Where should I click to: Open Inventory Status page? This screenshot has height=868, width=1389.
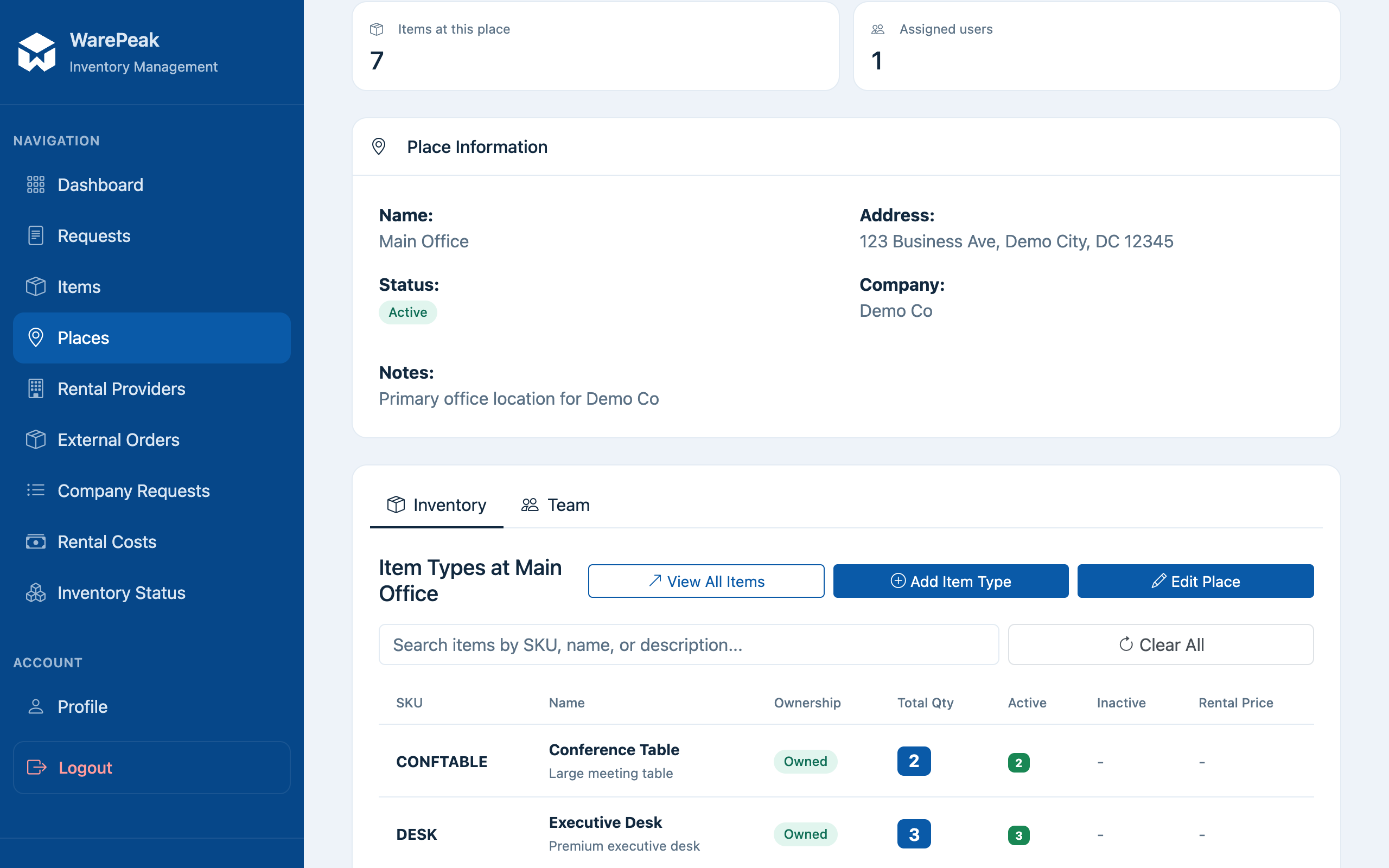pyautogui.click(x=151, y=592)
